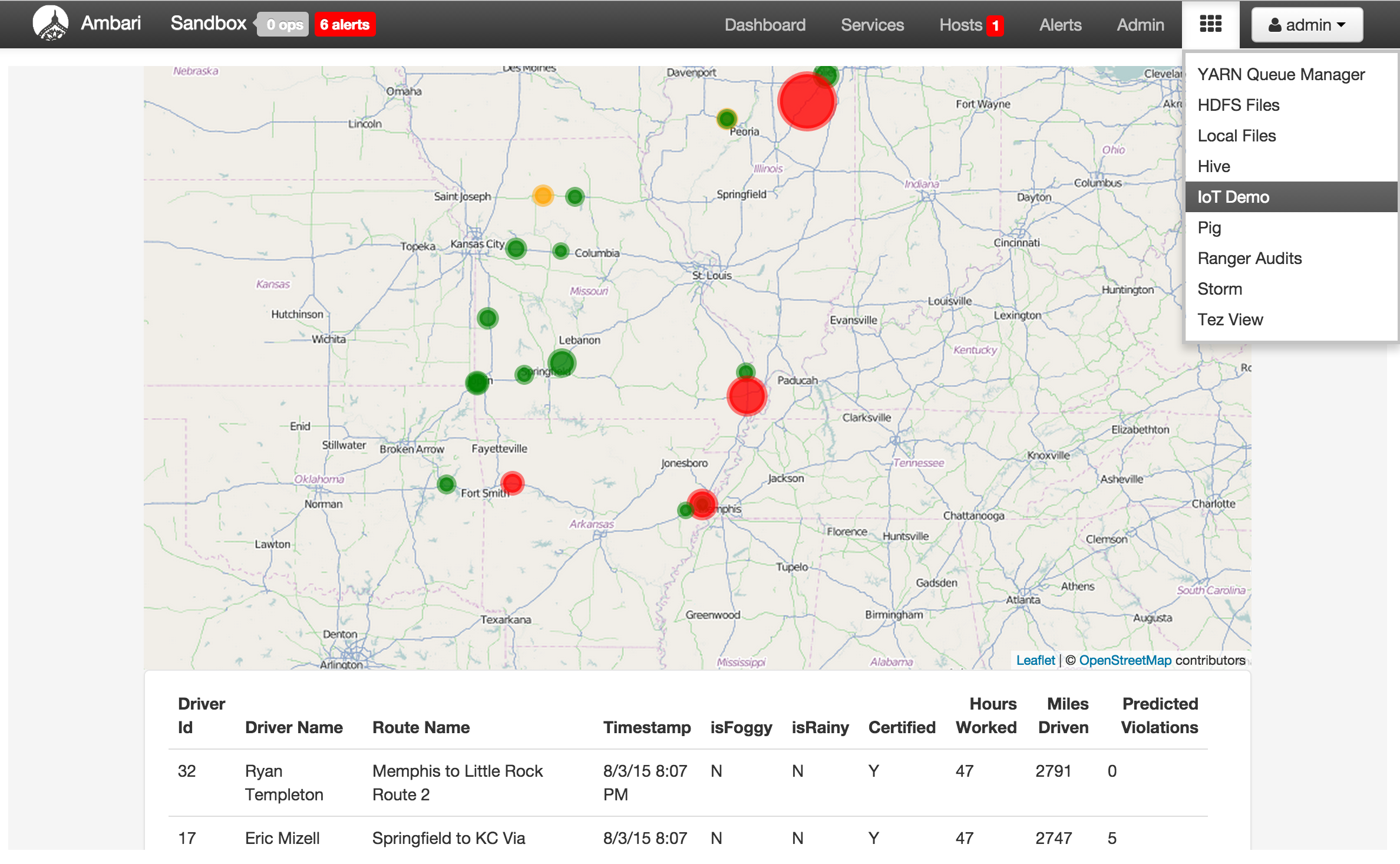
Task: Click the green marker near Lebanon
Action: pos(561,362)
